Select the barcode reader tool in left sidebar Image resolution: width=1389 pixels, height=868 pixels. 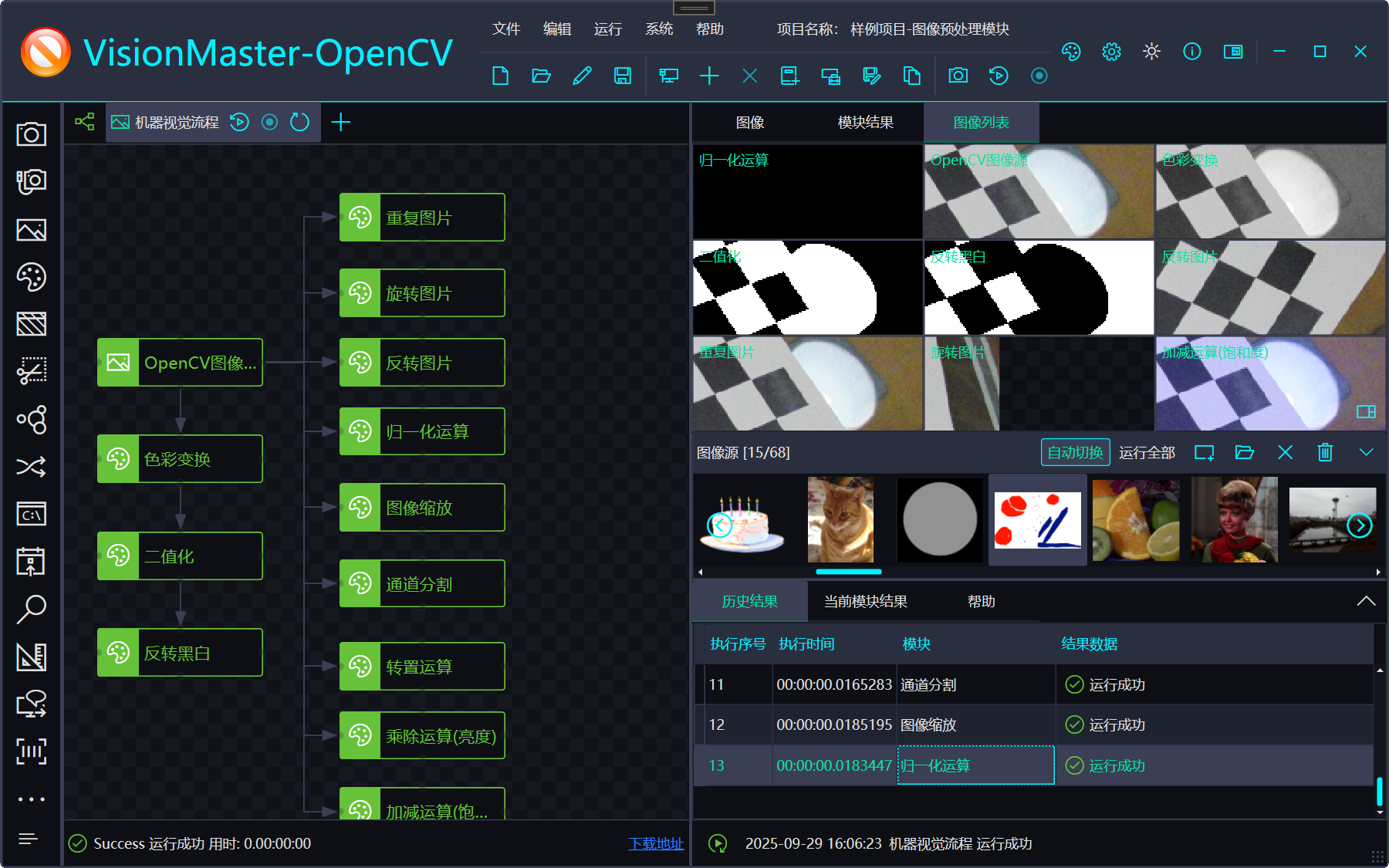point(31,751)
